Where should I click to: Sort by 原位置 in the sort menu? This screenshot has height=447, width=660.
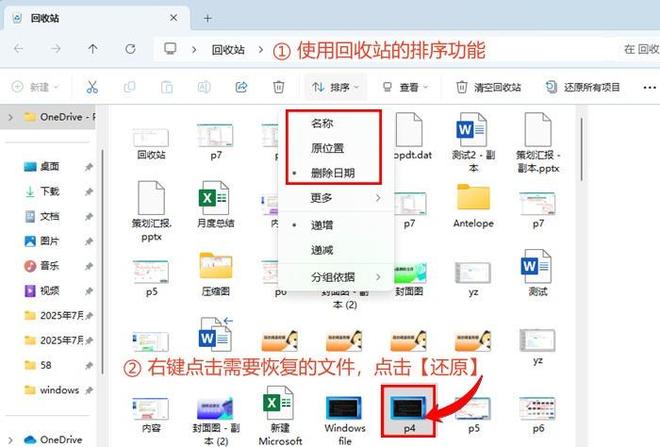(327, 148)
